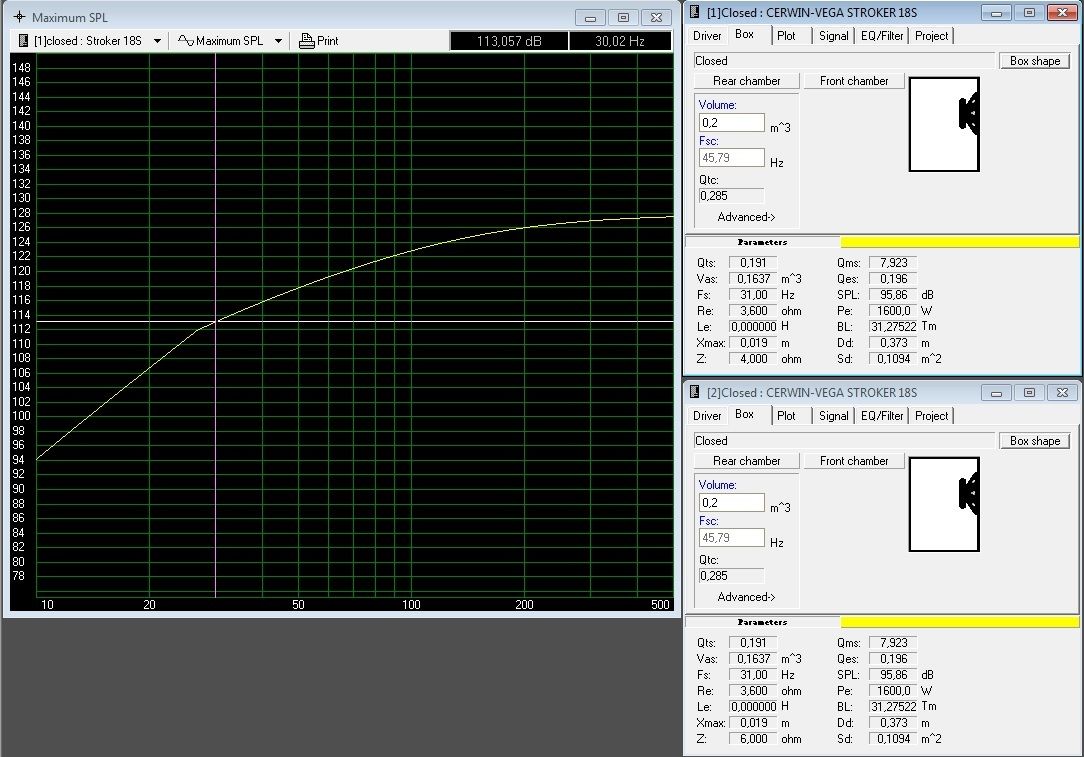This screenshot has height=757, width=1084.
Task: Click the Xmax value 0,019 in window [1]Closed
Action: click(x=753, y=343)
